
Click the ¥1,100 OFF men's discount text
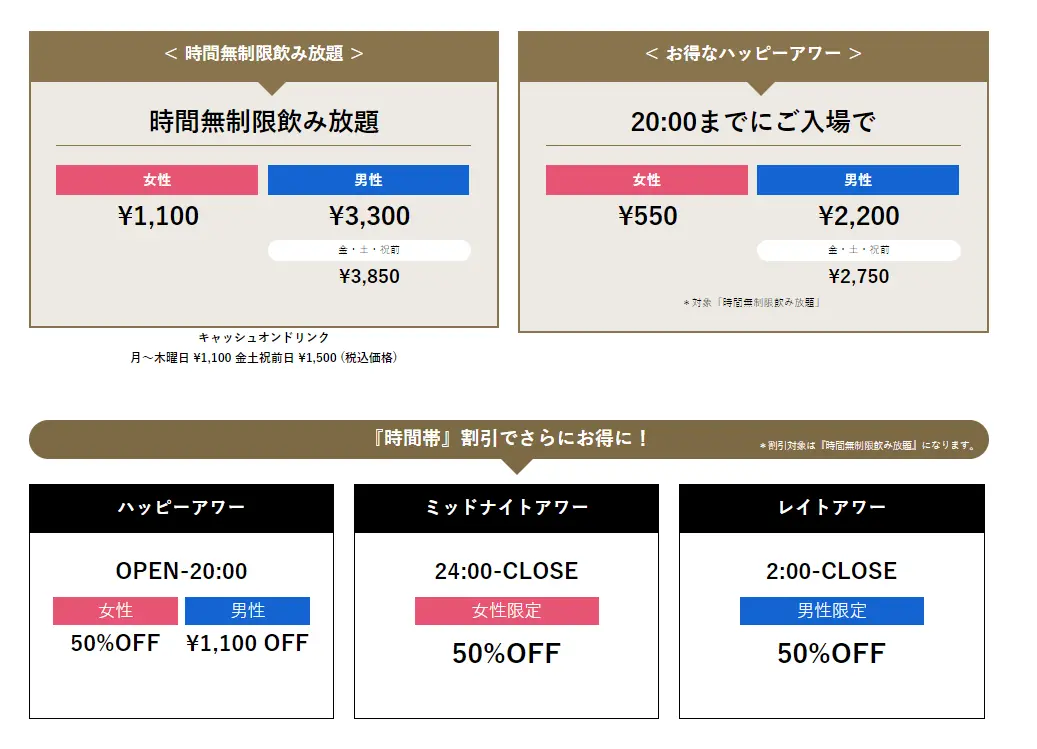[x=247, y=643]
